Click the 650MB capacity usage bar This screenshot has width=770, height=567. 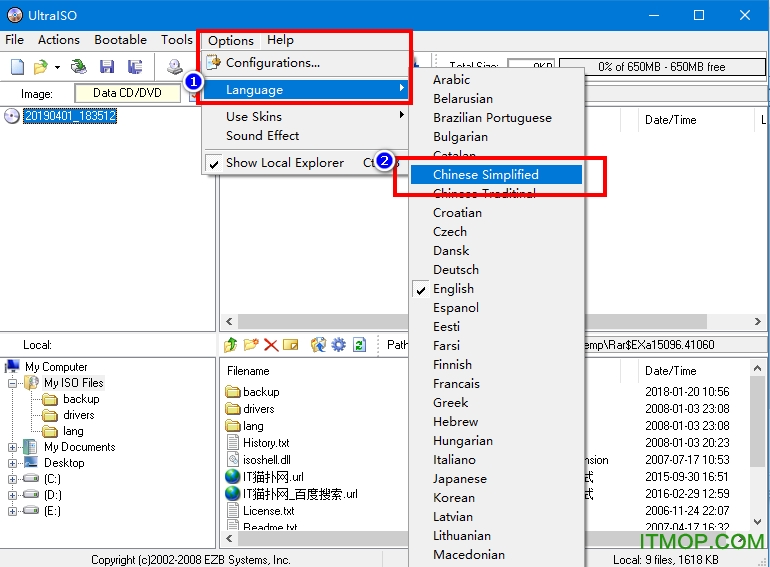tap(661, 67)
